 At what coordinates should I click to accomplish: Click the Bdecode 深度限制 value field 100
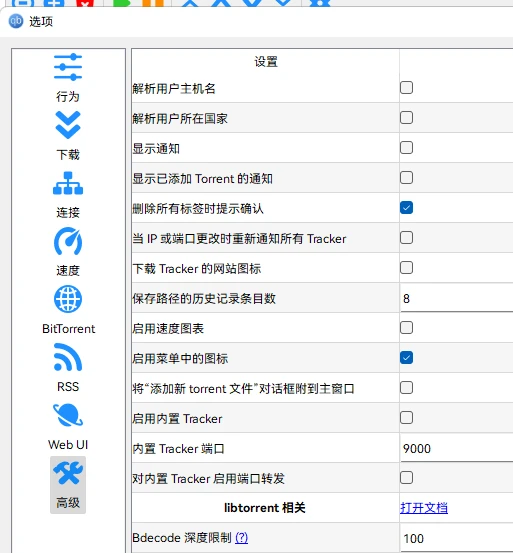(457, 539)
